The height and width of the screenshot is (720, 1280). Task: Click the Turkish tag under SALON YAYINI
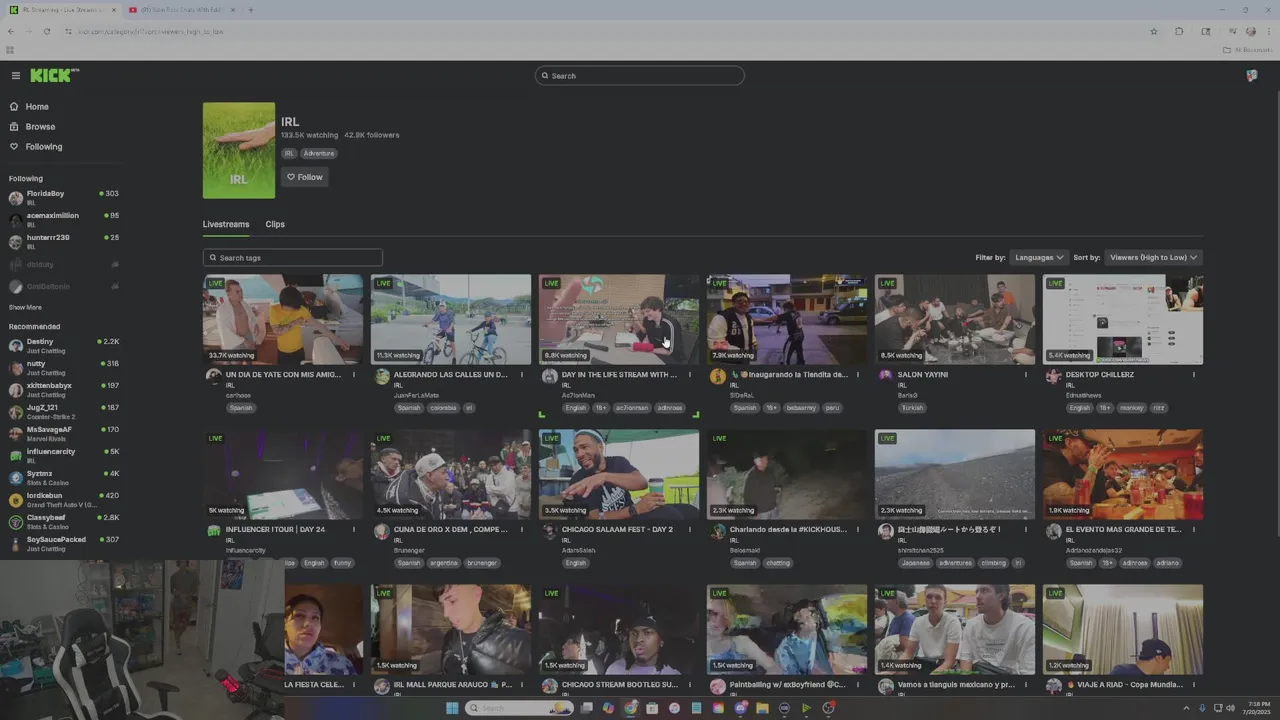(x=912, y=408)
